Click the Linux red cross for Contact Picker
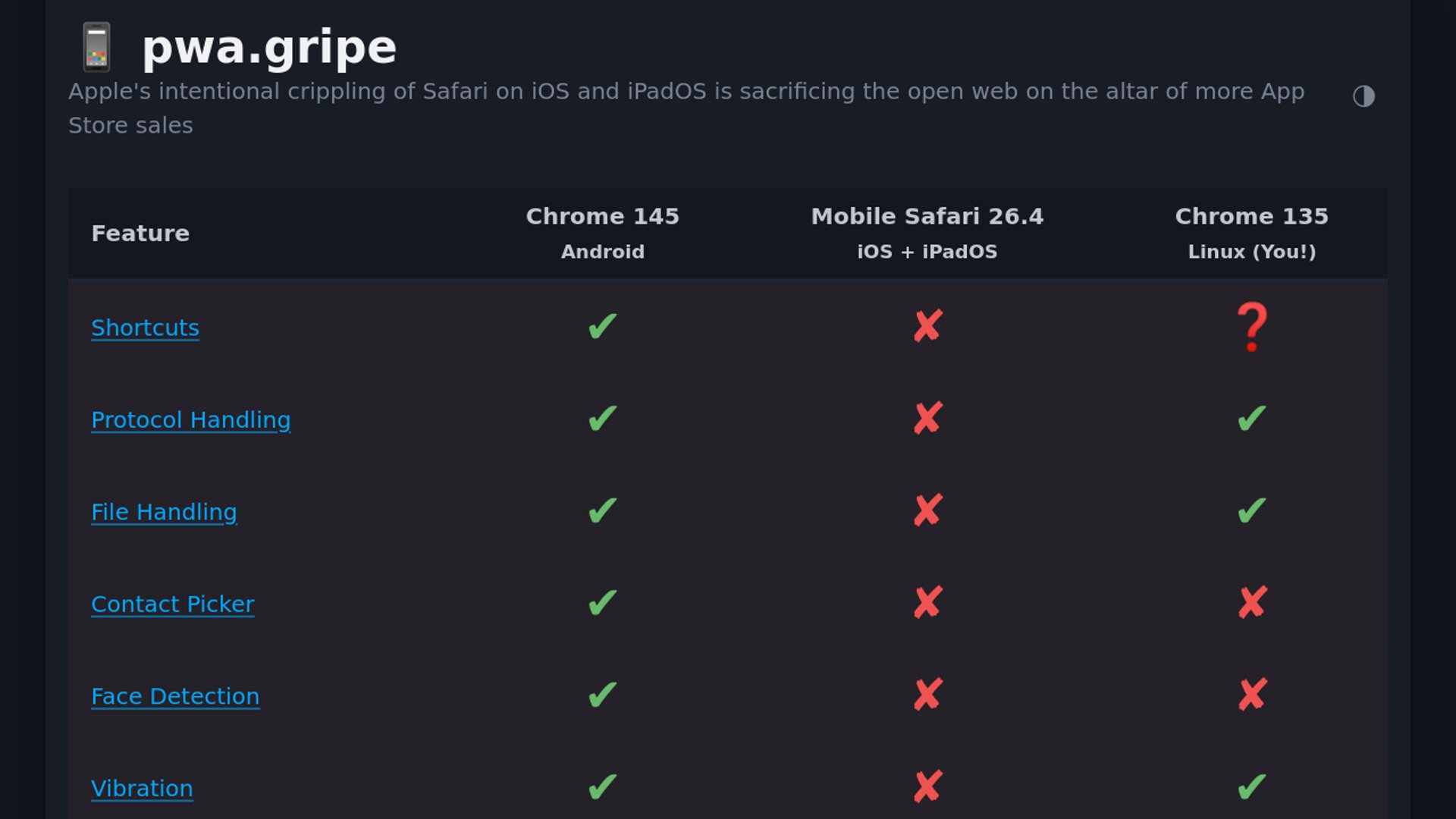 coord(1252,603)
